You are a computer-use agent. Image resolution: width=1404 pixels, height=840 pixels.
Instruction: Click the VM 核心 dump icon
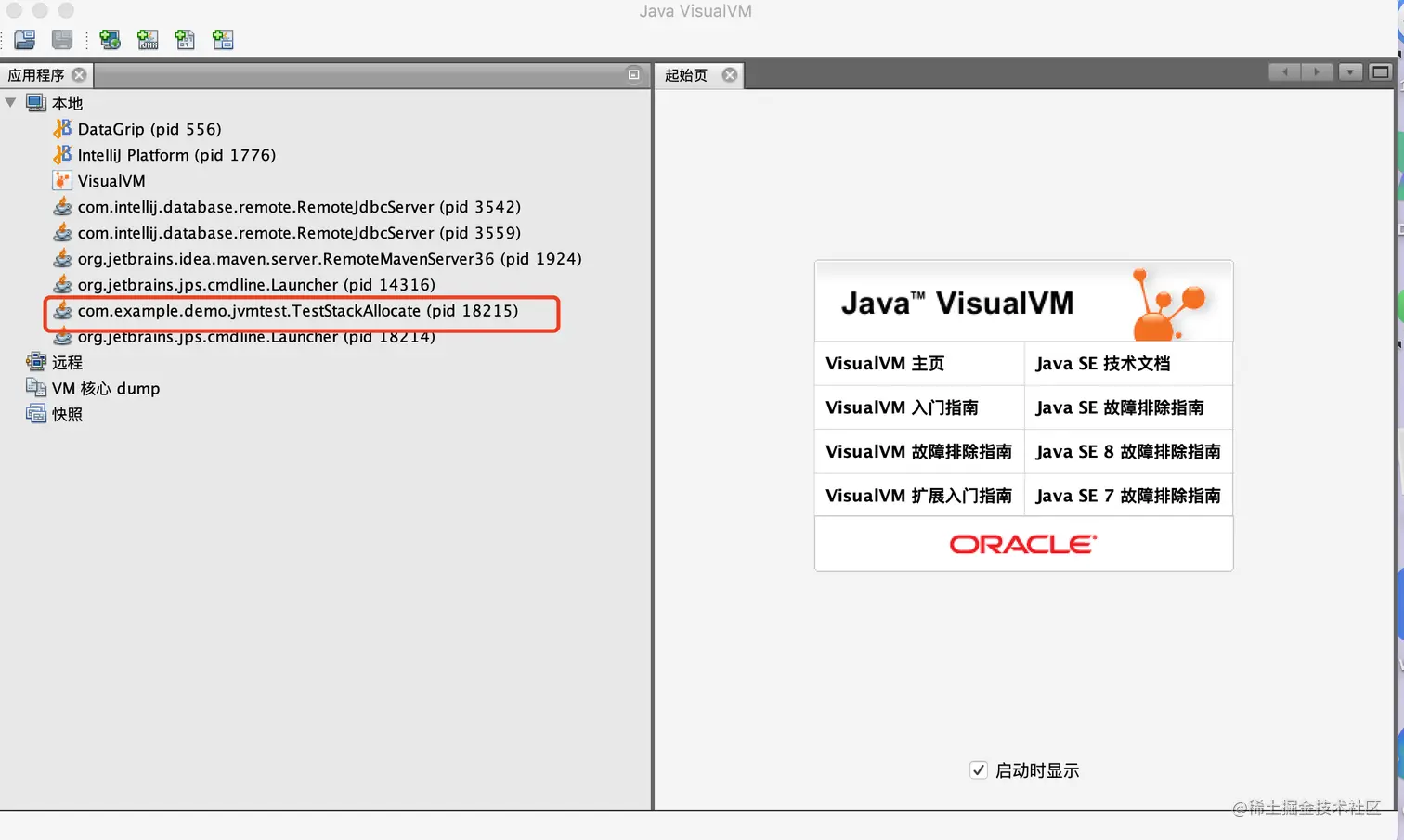click(x=36, y=388)
